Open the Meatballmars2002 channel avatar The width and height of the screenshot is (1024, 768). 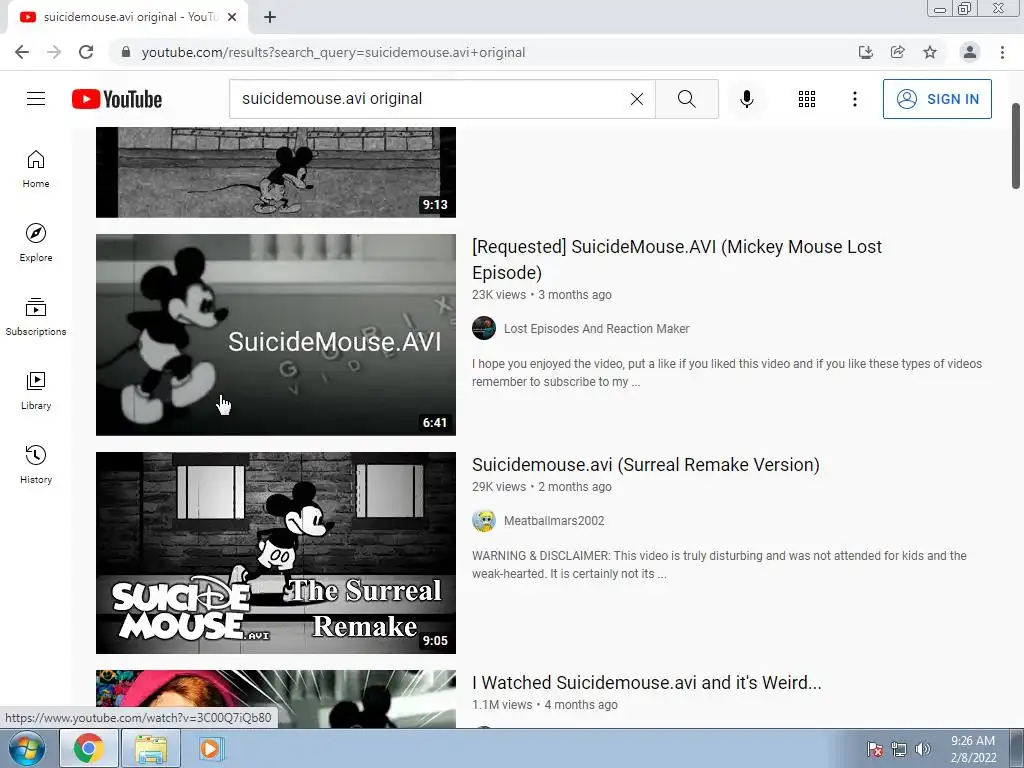484,520
